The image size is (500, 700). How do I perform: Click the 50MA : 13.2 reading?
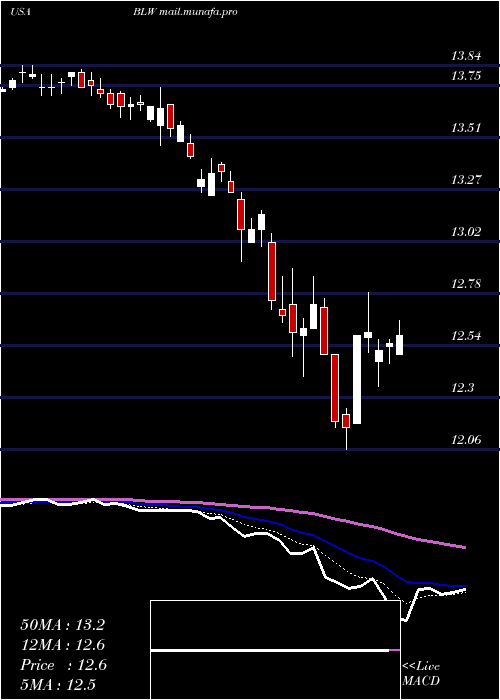pos(62,625)
